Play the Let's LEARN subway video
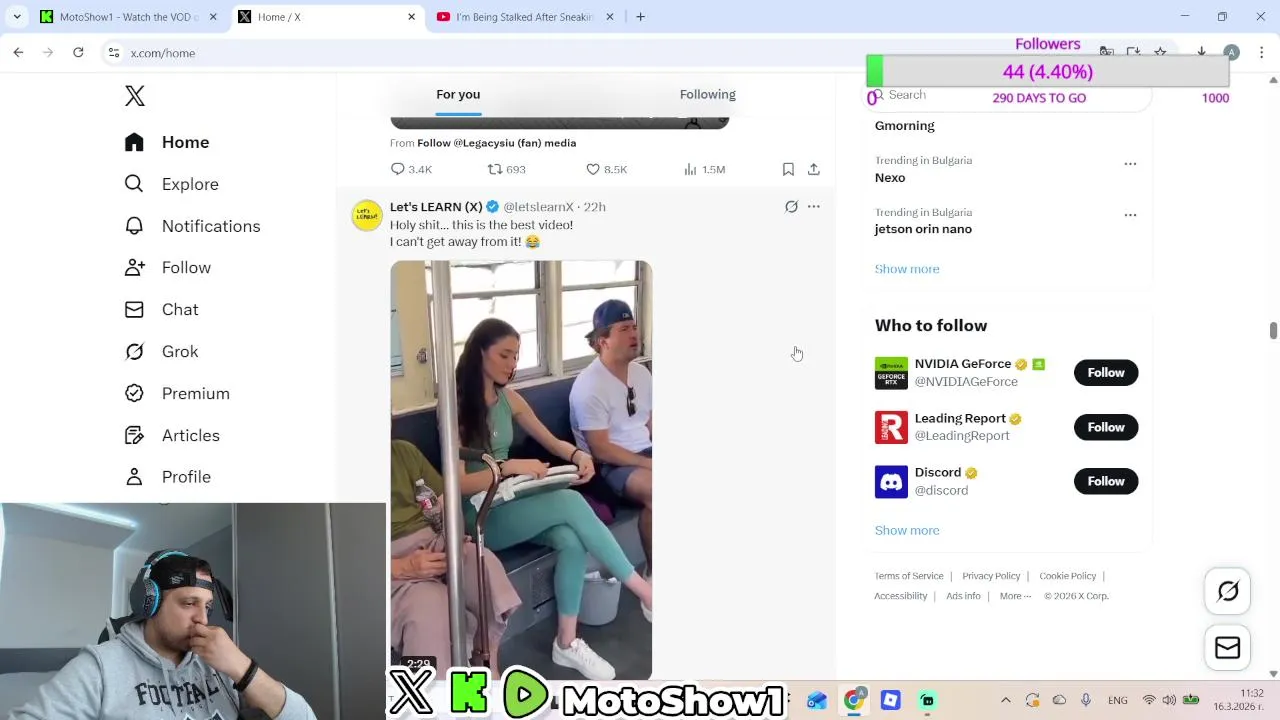The width and height of the screenshot is (1280, 720). tap(521, 470)
